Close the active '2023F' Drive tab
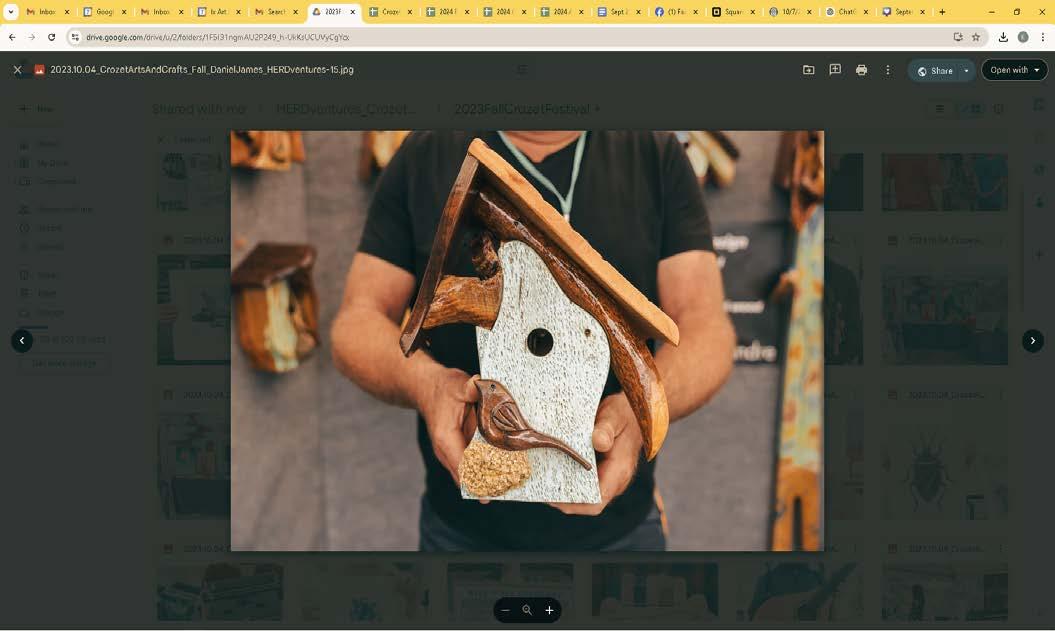Image resolution: width=1055 pixels, height=631 pixels. (x=353, y=11)
